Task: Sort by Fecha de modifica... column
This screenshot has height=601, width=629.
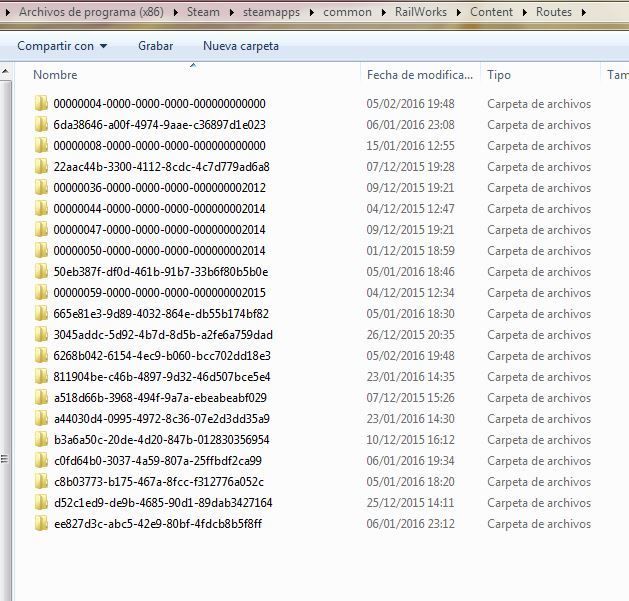Action: tap(420, 75)
